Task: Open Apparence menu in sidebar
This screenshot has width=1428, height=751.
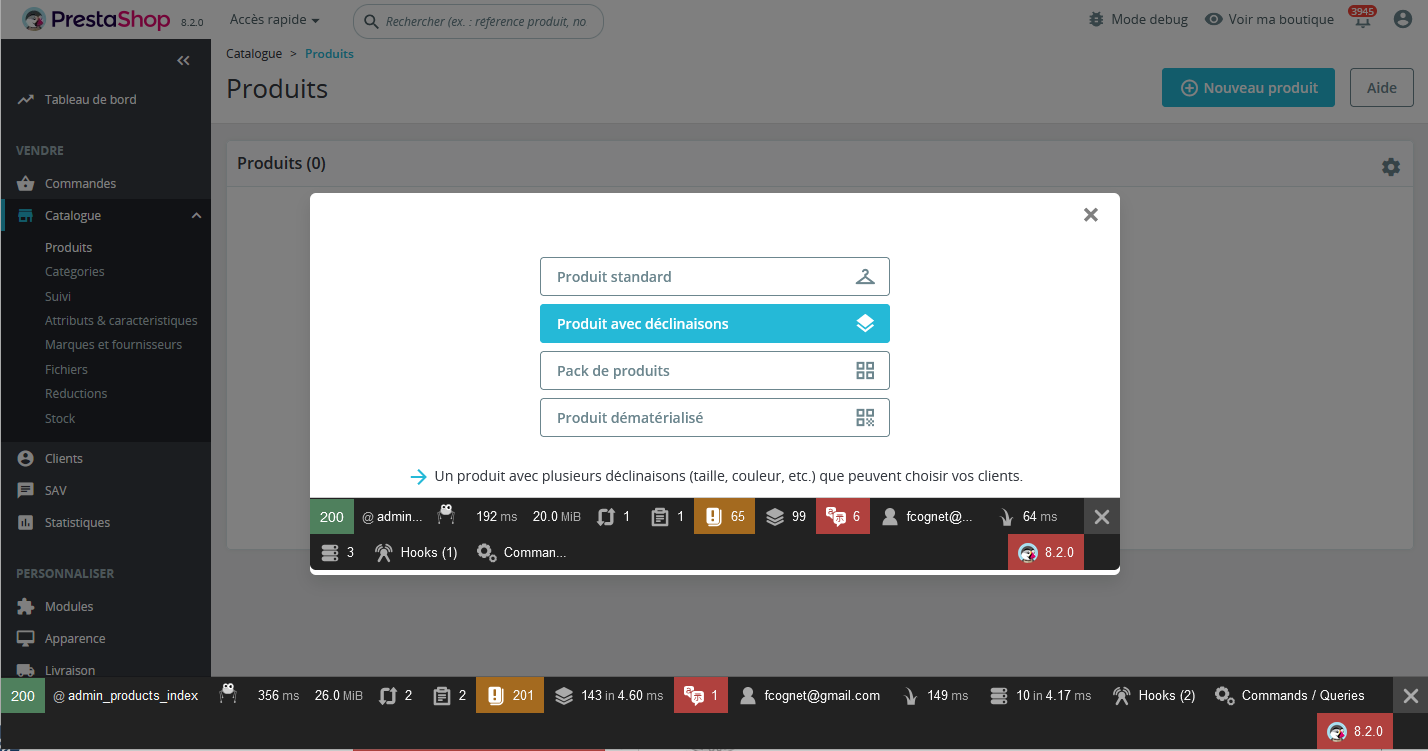Action: click(x=75, y=638)
